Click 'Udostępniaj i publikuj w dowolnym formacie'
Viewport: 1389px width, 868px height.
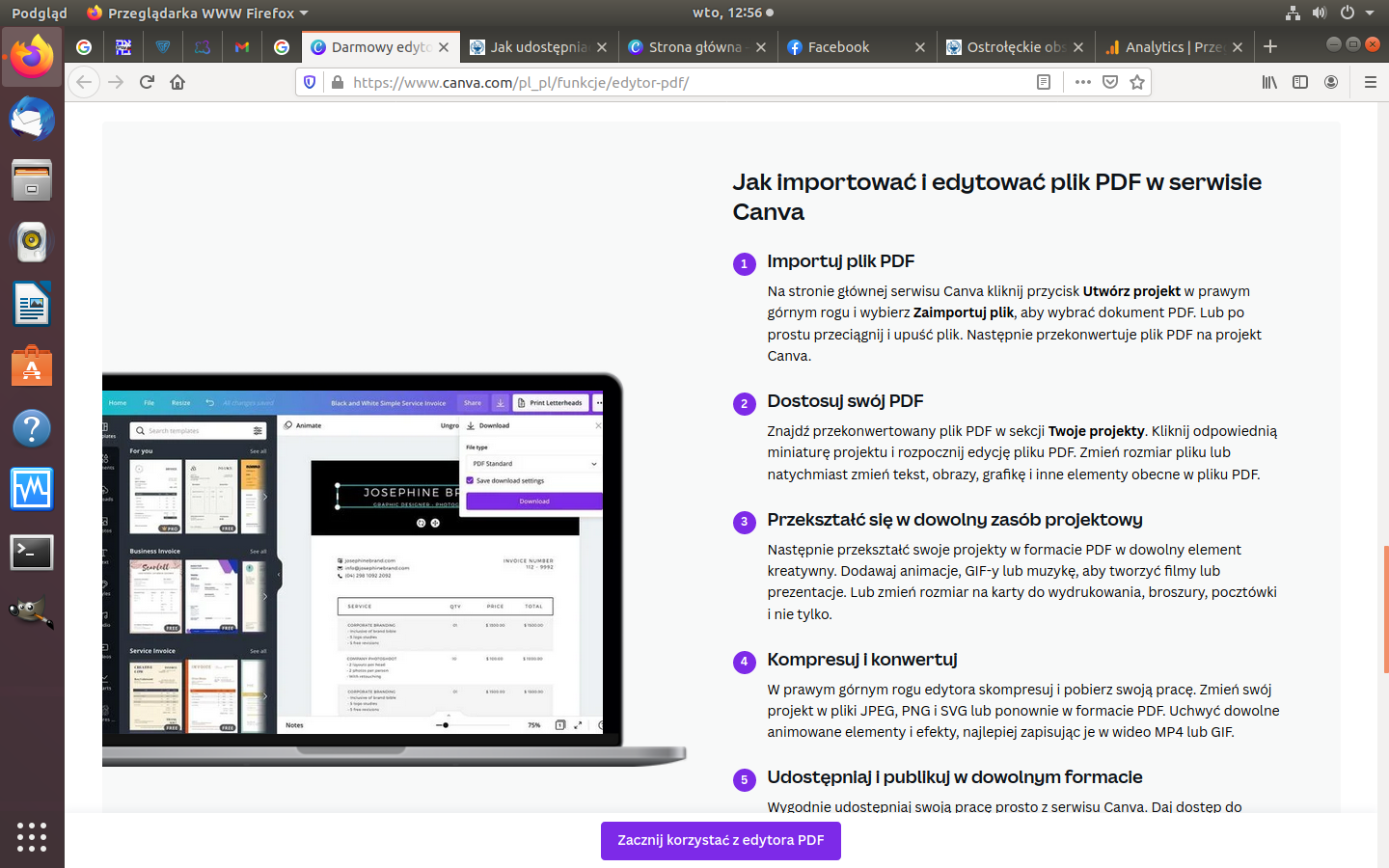click(955, 777)
